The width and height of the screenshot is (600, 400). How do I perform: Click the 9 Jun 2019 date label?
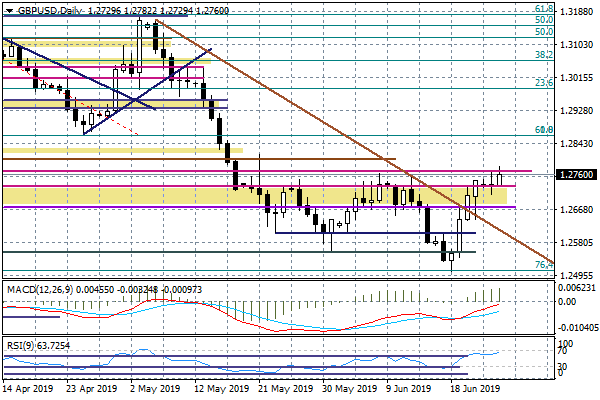(409, 389)
